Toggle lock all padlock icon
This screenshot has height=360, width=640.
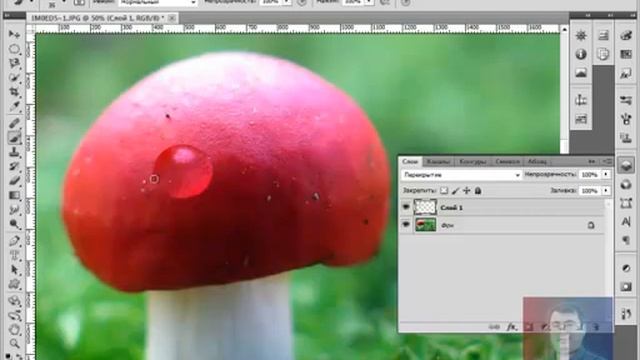tap(478, 191)
